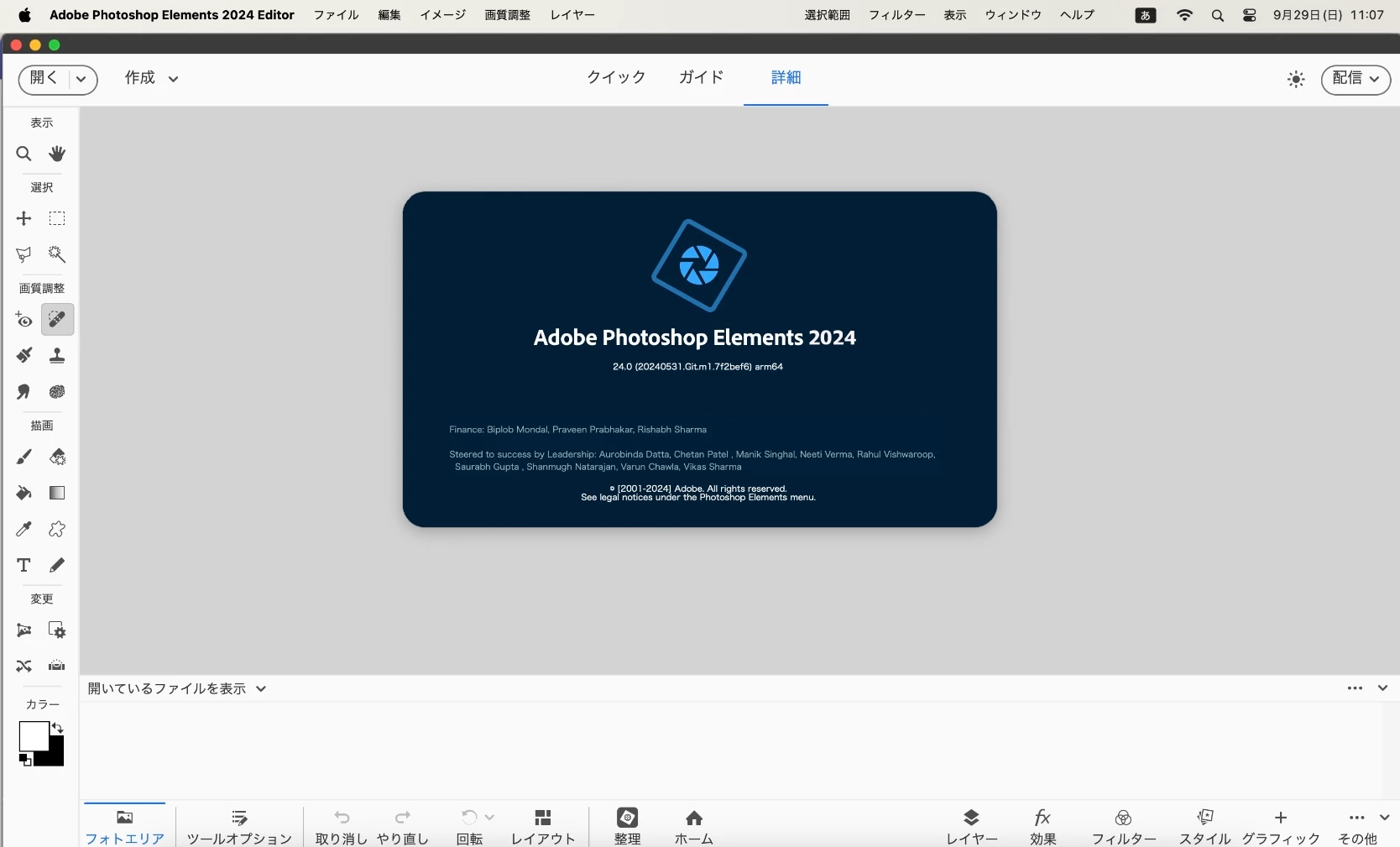
Task: Open the レイヤー menu in menu bar
Action: 572,15
